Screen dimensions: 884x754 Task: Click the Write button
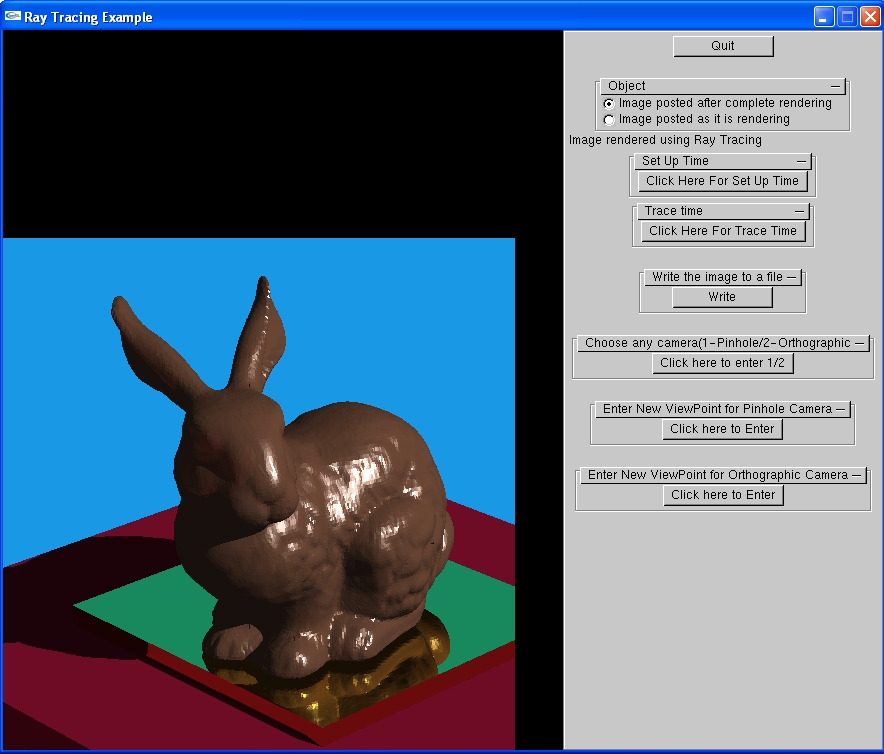tap(722, 297)
